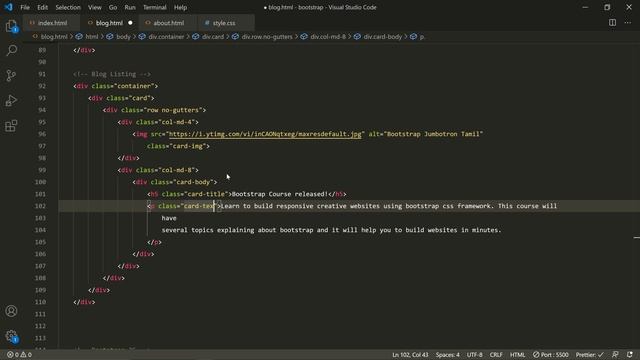Click Ln 102, Col 43 status item
Viewport: 640px width, 360px height.
click(x=410, y=355)
